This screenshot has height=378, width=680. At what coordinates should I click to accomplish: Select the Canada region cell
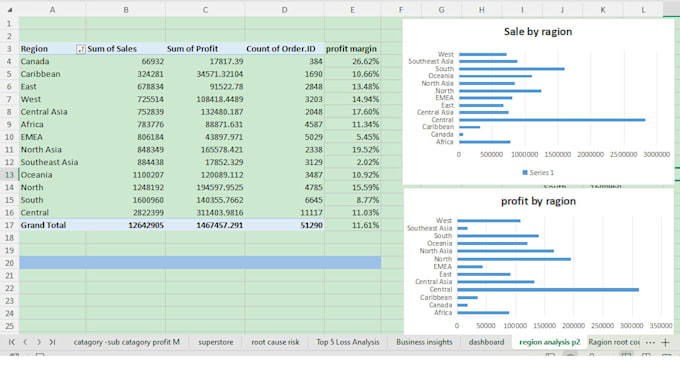click(52, 61)
